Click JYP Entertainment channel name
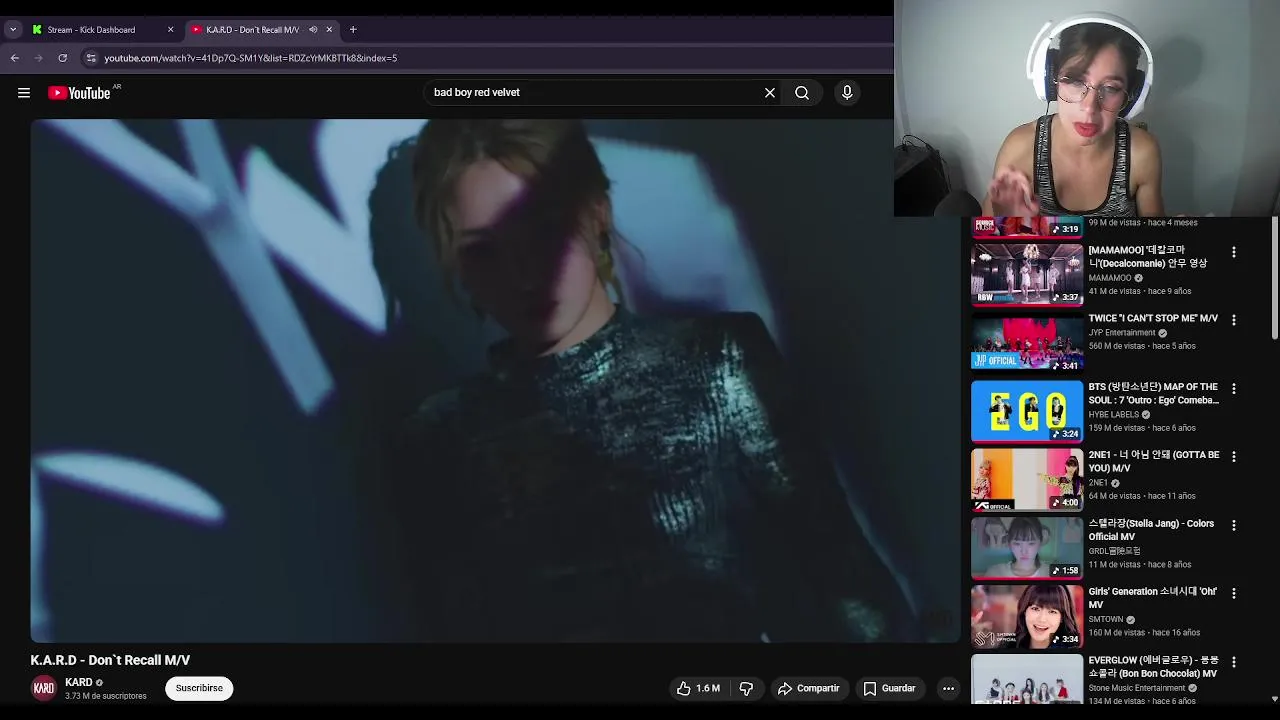The width and height of the screenshot is (1280, 720). tap(1122, 333)
